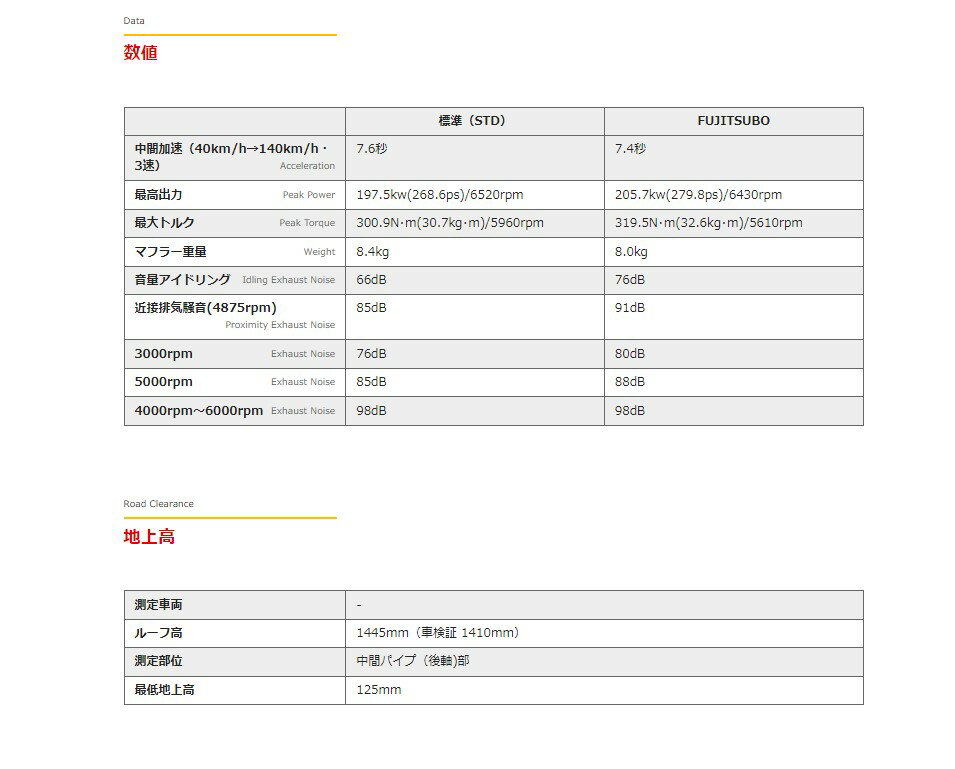
Task: Select the 125mm minimum ground clearance value
Action: [x=379, y=690]
